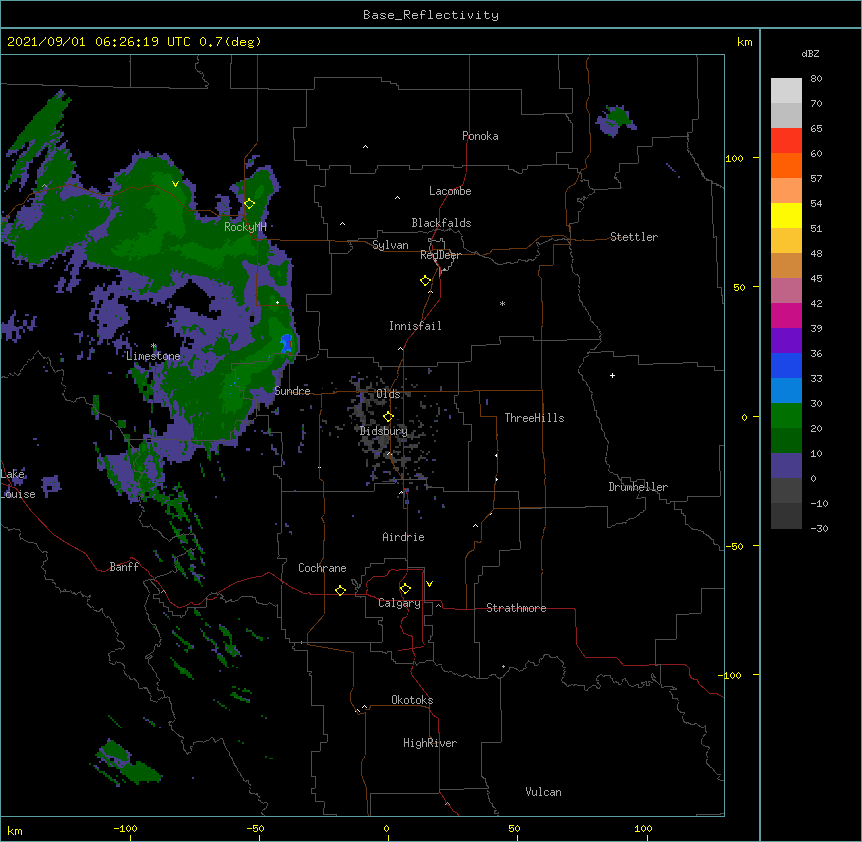Screen dimensions: 862x842
Task: Pick the light gray 70-80 dBZ legend swatch
Action: [x=786, y=91]
